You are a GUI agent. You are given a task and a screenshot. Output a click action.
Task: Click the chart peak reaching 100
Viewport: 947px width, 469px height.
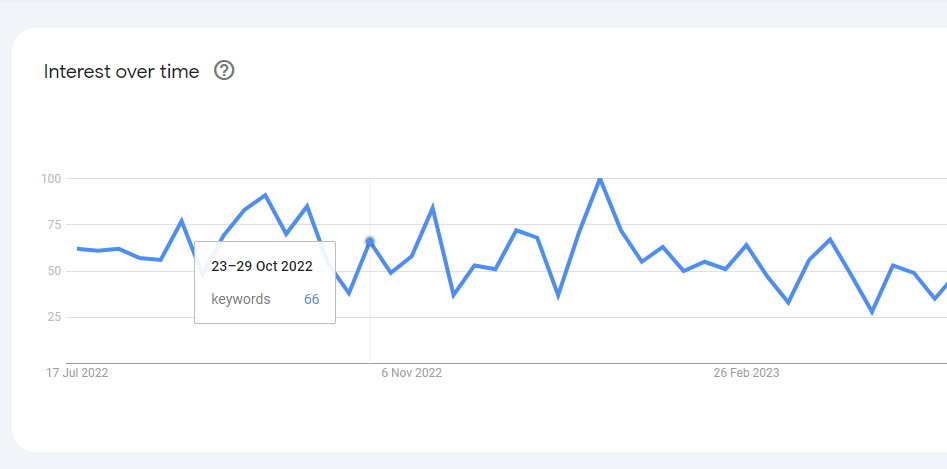pyautogui.click(x=599, y=179)
